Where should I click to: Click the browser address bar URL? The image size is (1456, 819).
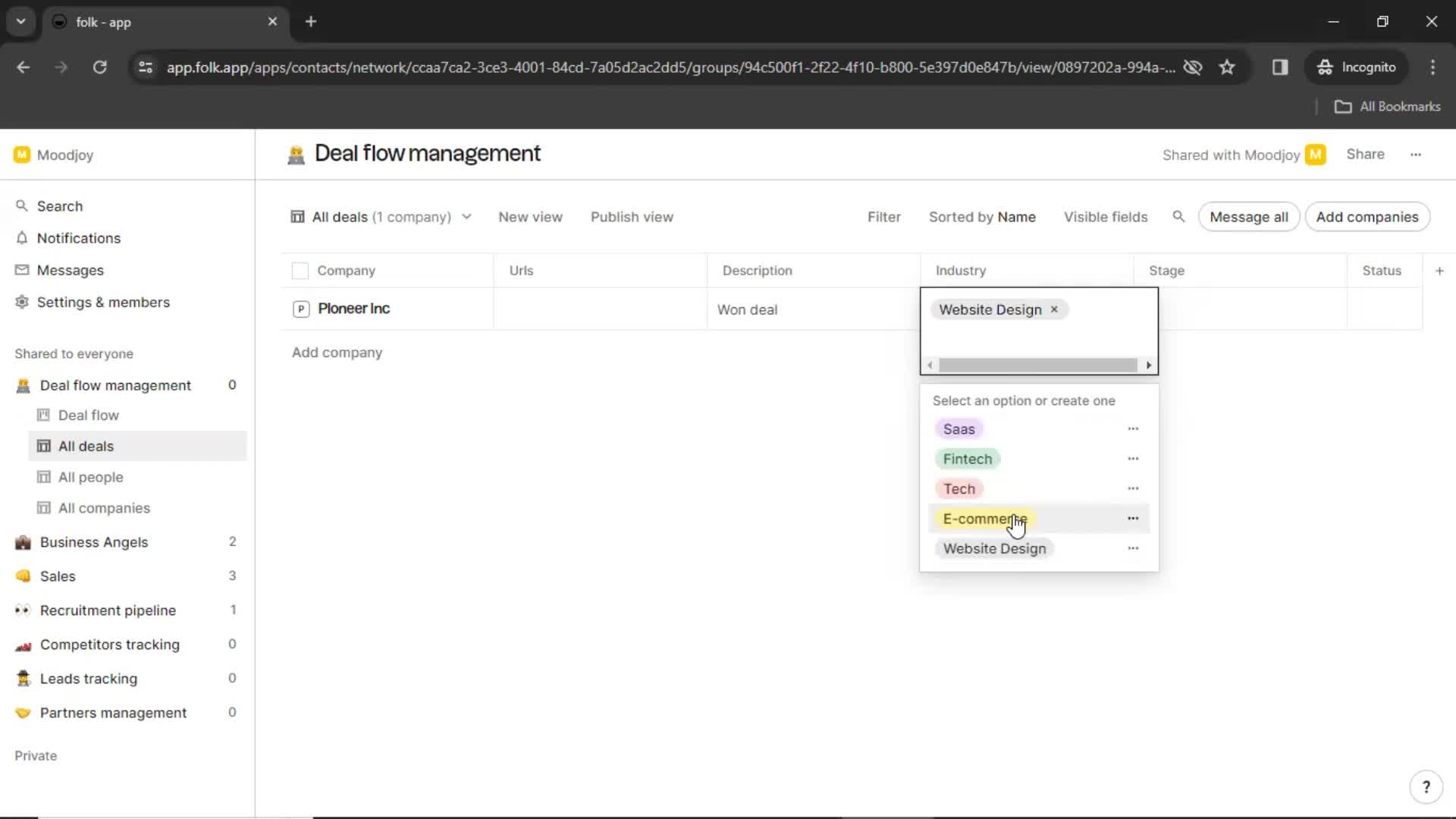(x=670, y=67)
